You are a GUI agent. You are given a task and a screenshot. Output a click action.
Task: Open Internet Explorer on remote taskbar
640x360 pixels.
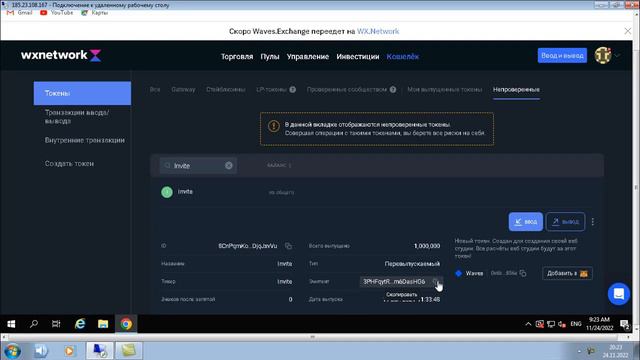pyautogui.click(x=80, y=324)
